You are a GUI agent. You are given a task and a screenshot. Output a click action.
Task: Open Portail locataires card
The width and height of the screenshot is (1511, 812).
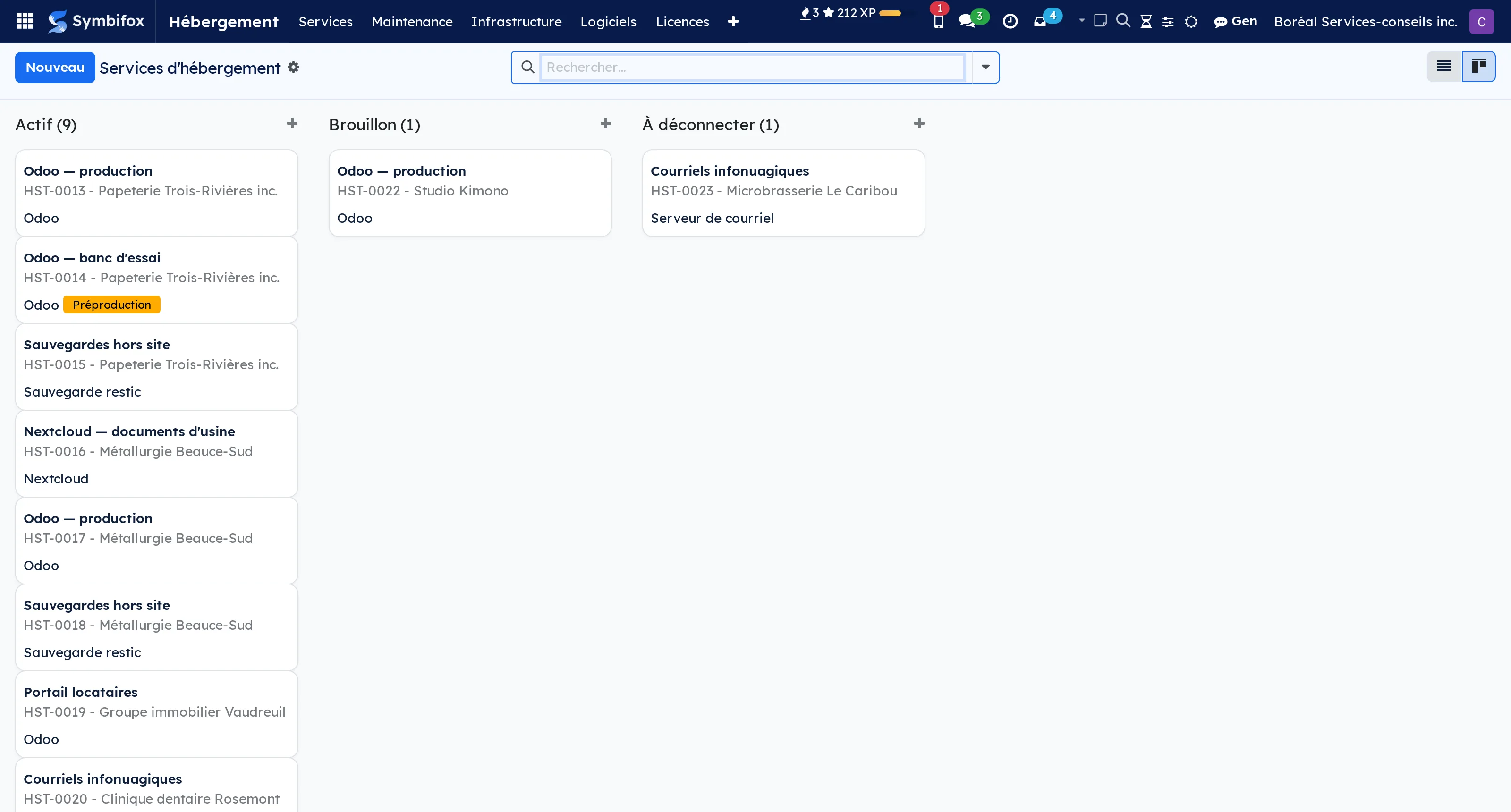pyautogui.click(x=157, y=714)
